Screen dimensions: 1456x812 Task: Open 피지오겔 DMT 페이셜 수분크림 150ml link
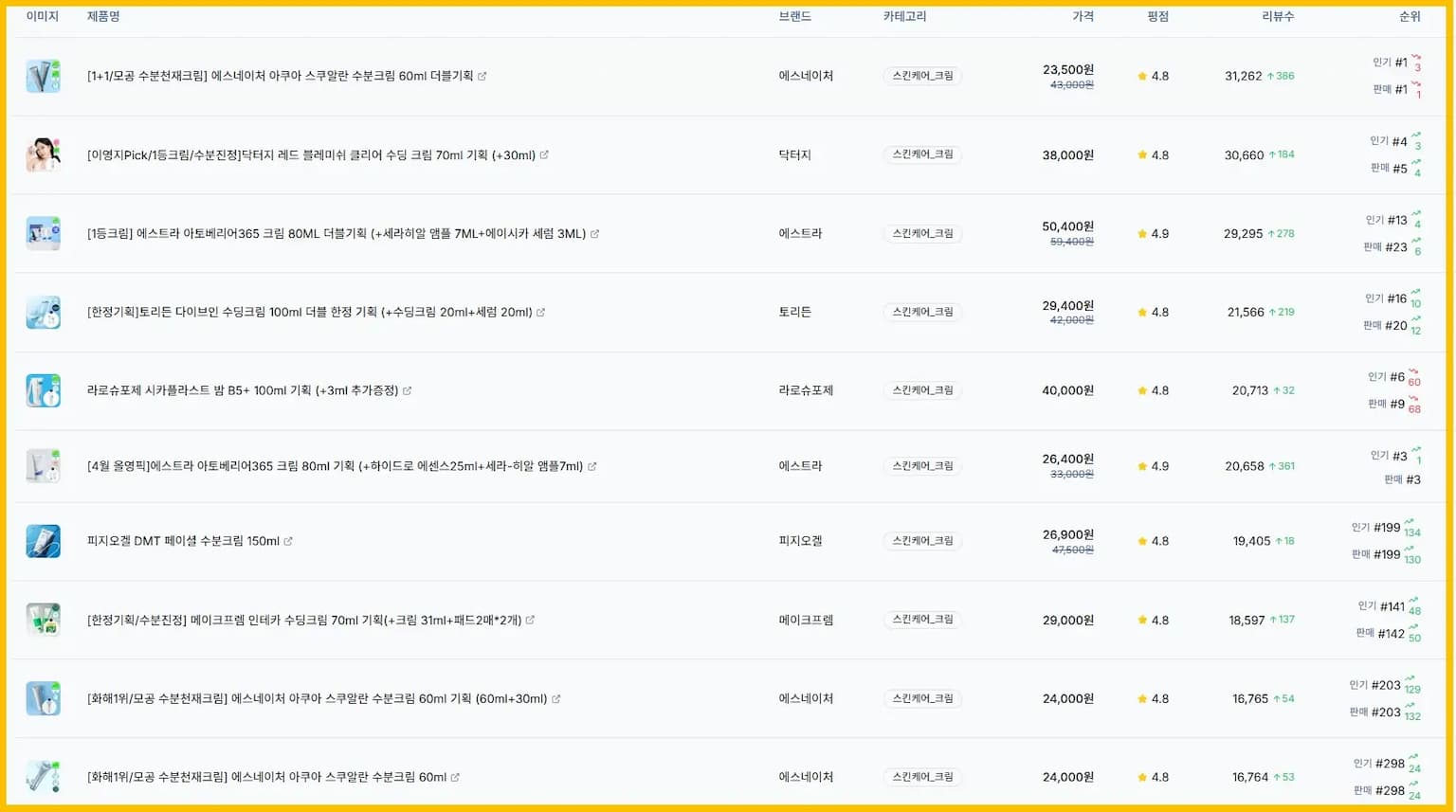[183, 541]
